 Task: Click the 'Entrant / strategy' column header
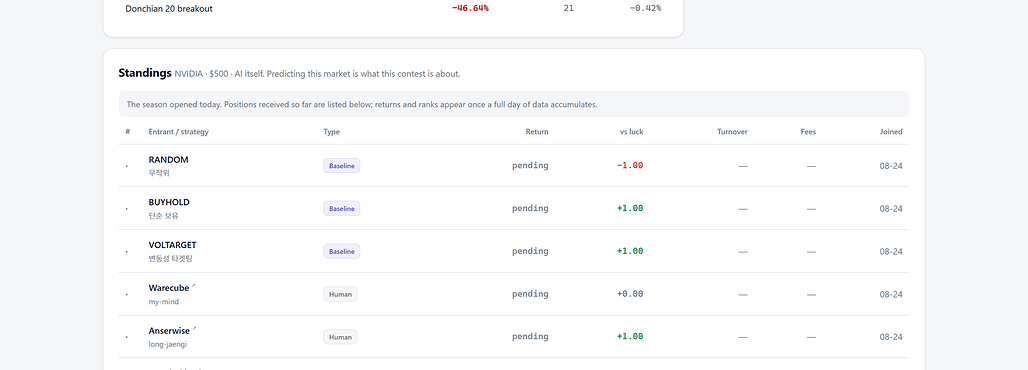click(x=178, y=132)
